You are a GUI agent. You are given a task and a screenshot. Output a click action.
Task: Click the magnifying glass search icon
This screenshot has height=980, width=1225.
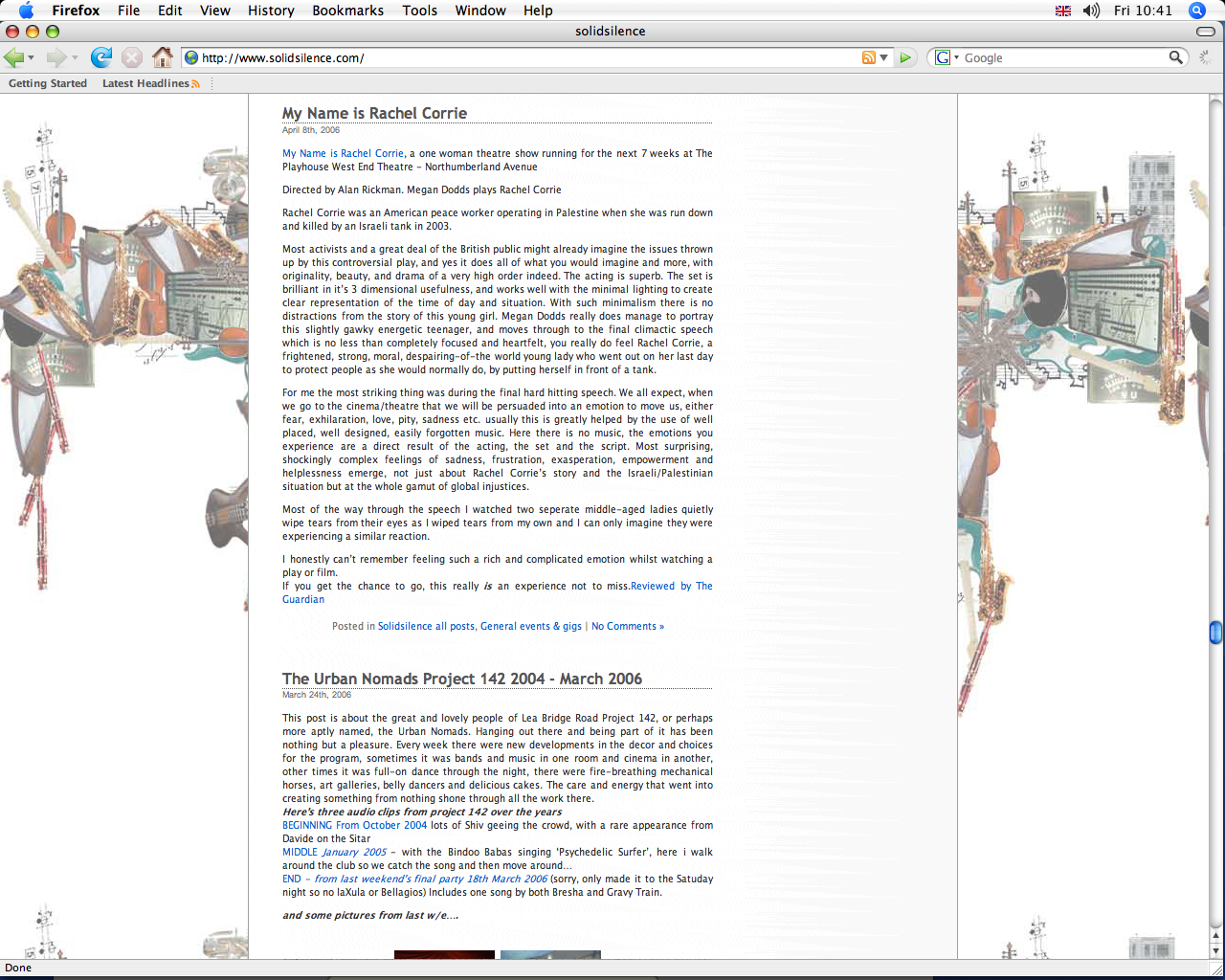point(1175,57)
